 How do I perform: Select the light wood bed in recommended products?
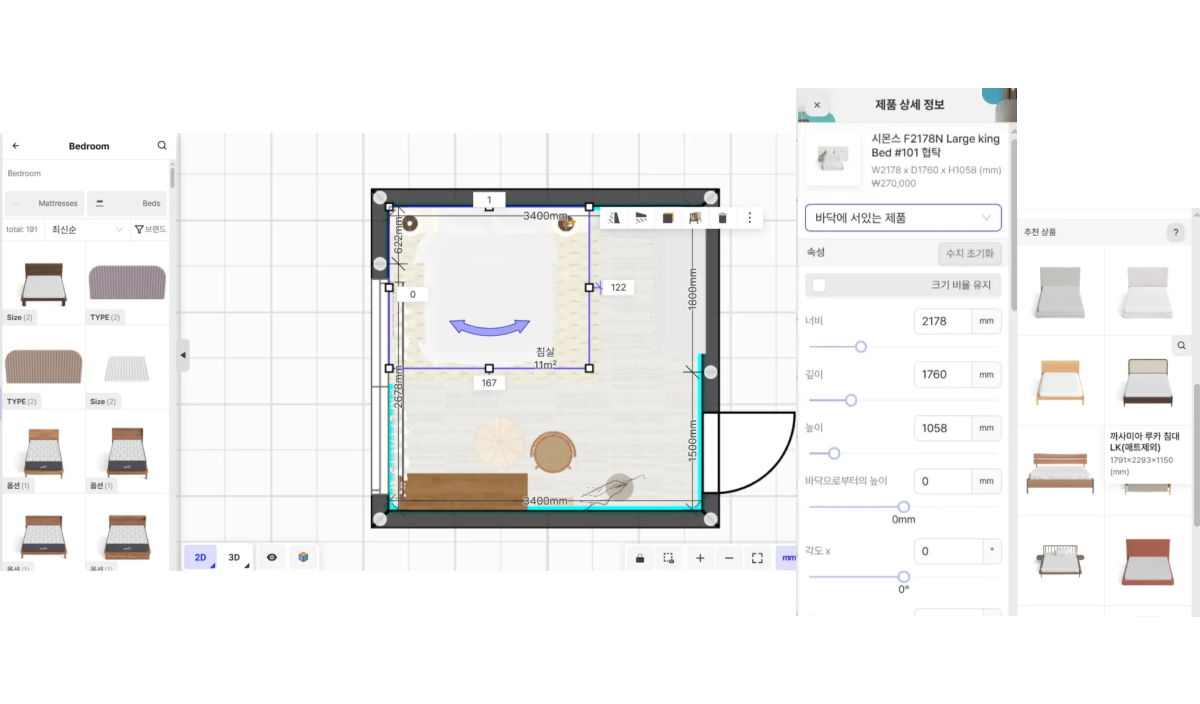pos(1059,381)
